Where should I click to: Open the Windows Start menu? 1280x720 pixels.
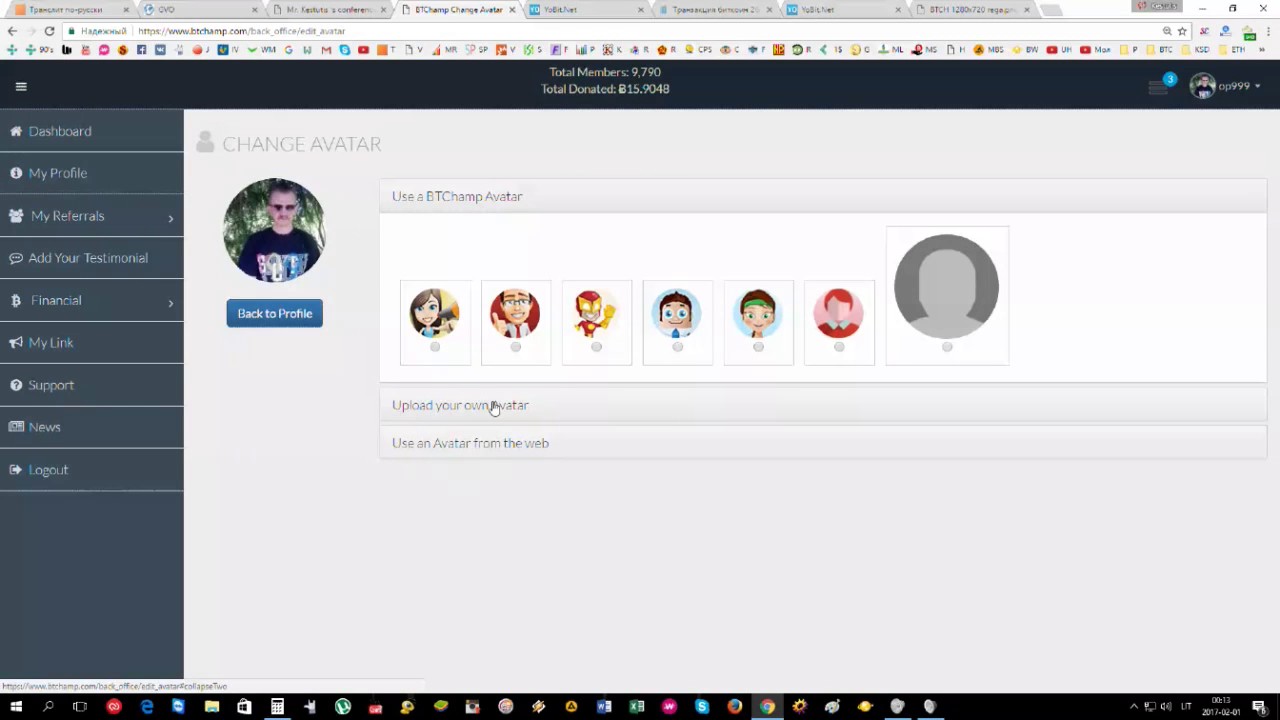[15, 707]
